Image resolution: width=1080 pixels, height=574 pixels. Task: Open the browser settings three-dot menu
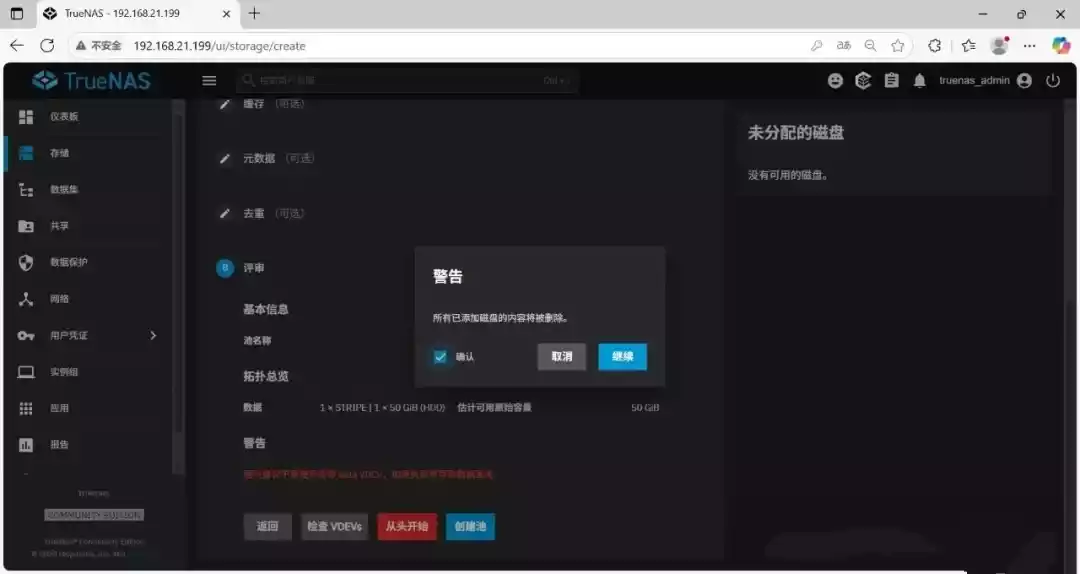coord(1029,45)
